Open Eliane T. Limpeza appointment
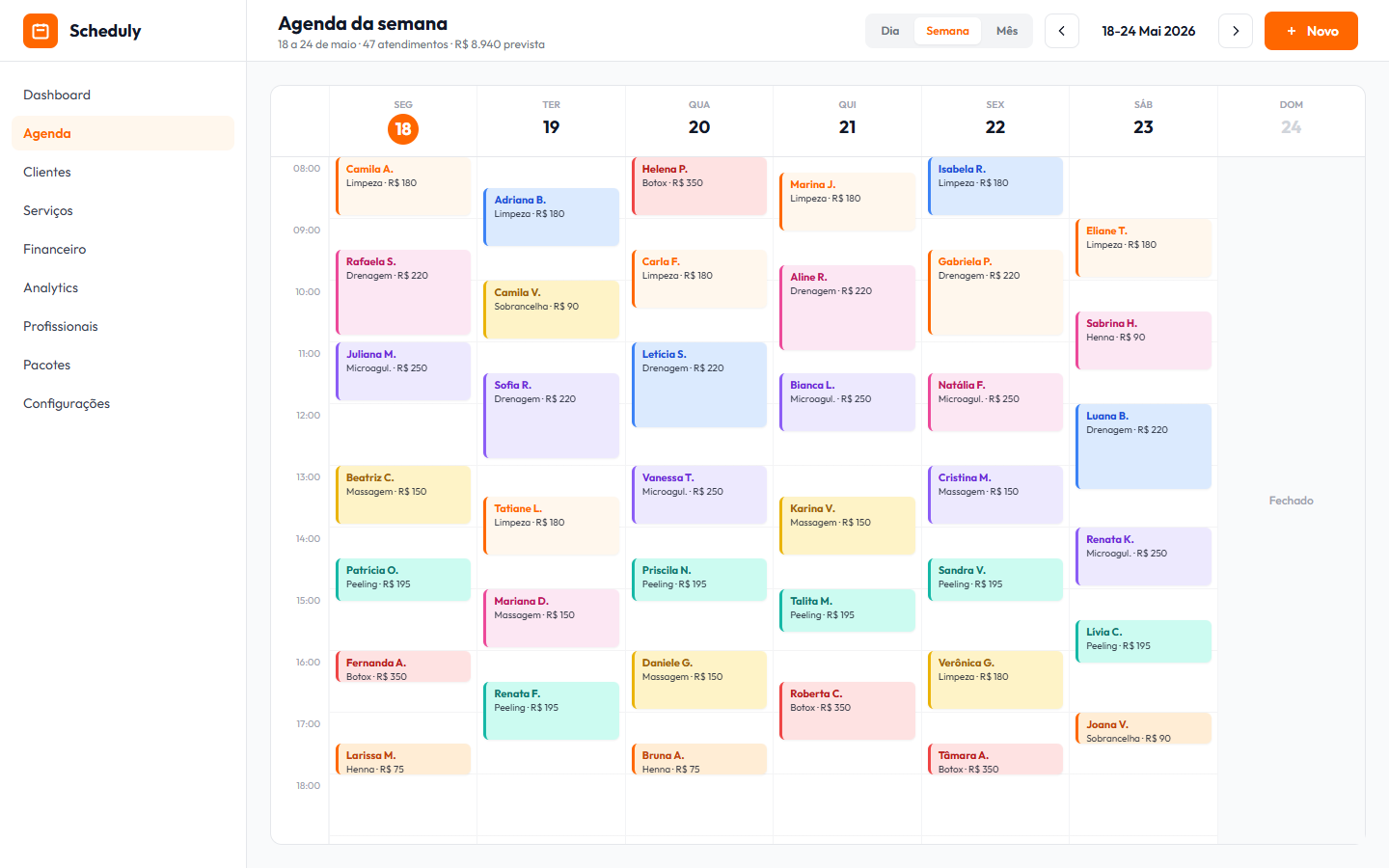 click(x=1143, y=248)
